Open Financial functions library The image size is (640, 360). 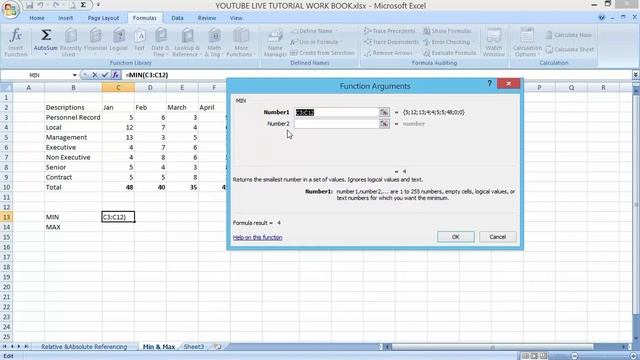pos(95,42)
